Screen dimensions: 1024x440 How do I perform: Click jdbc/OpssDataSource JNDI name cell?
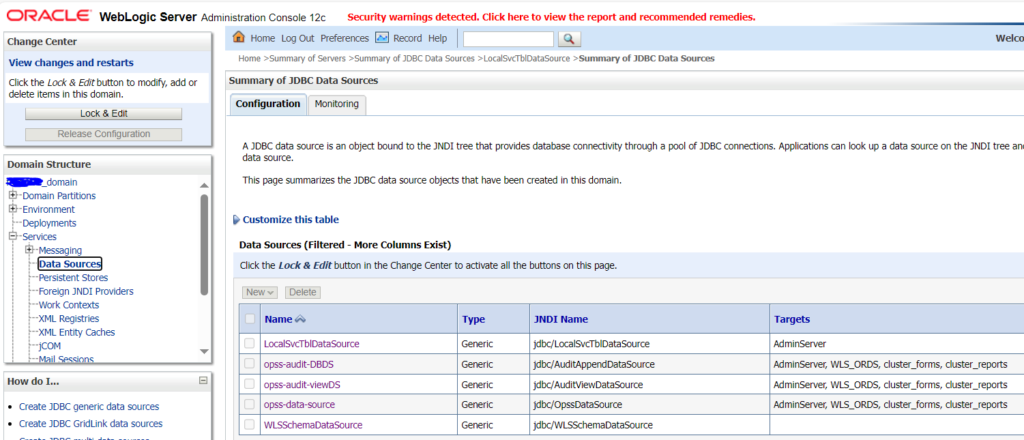pyautogui.click(x=577, y=405)
